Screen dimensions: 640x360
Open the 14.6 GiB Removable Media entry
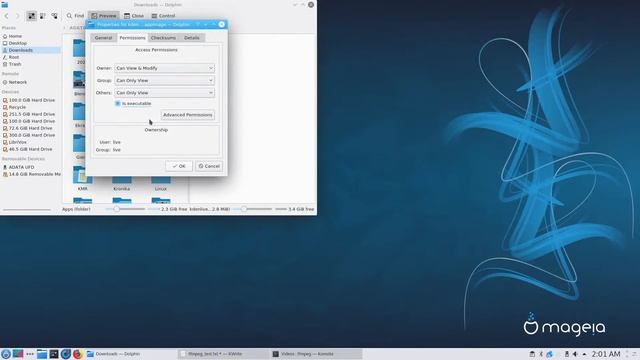[31, 174]
